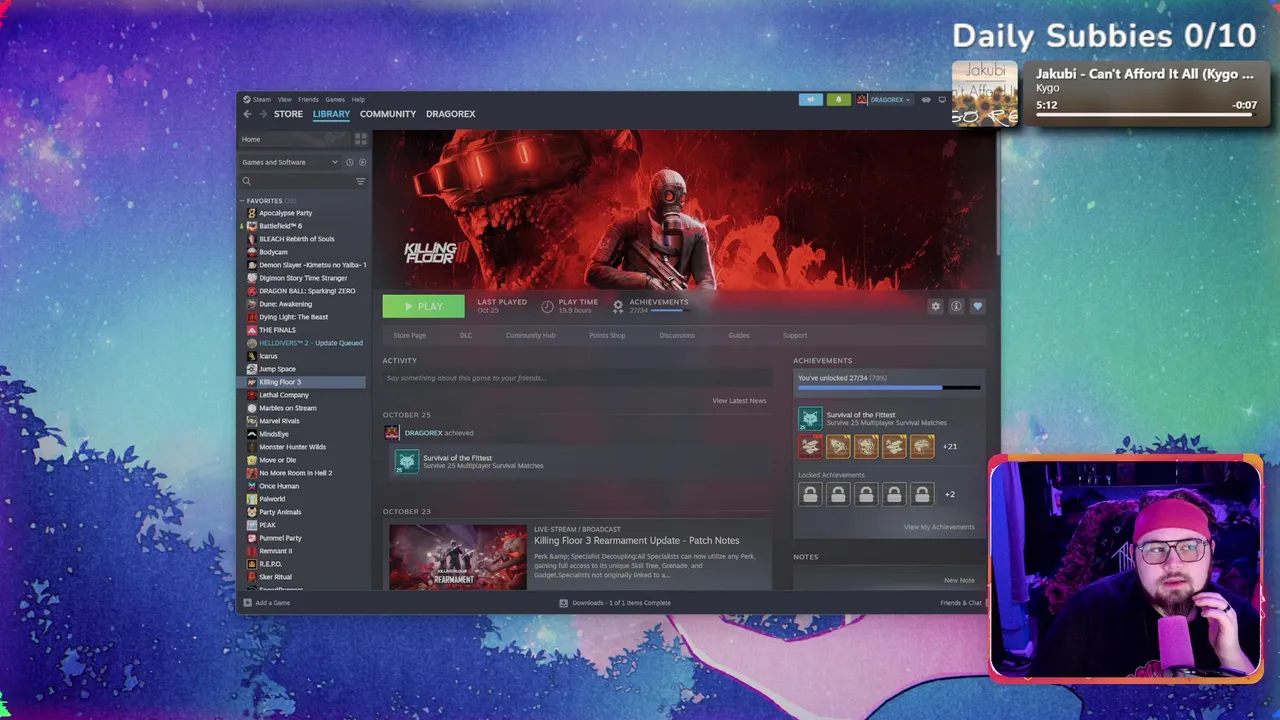
Task: Toggle favorite heart for Killing Floor 3
Action: [977, 306]
